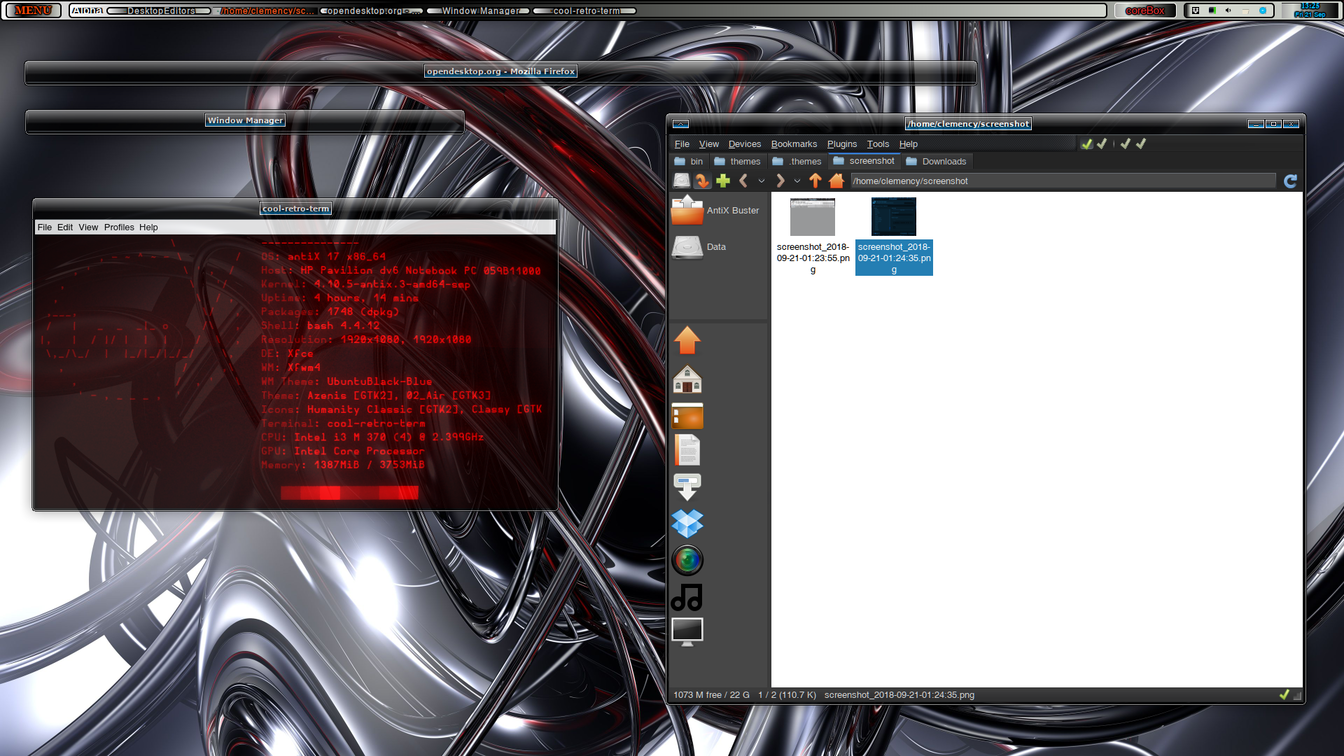
Task: Click the large orange up-arrow sidebar bookmark
Action: (x=687, y=340)
